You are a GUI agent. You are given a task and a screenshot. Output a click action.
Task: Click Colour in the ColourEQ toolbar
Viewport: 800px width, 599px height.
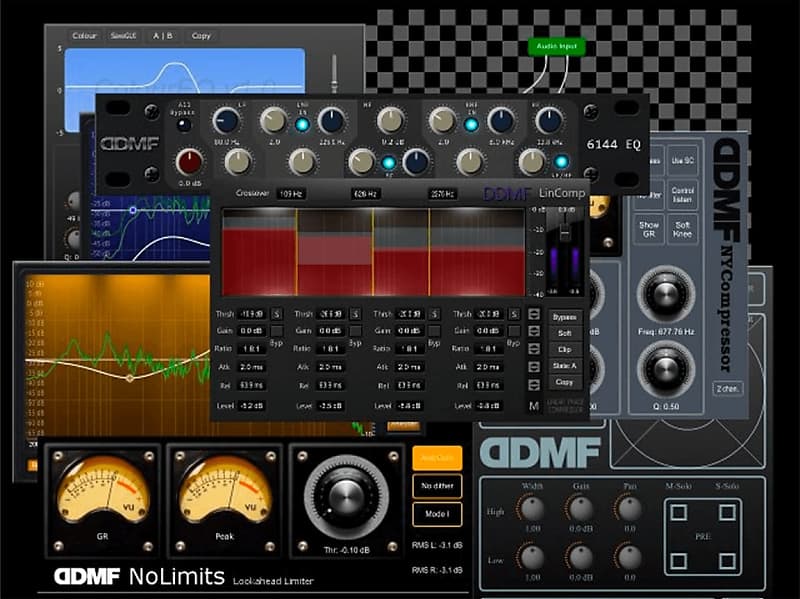84,33
